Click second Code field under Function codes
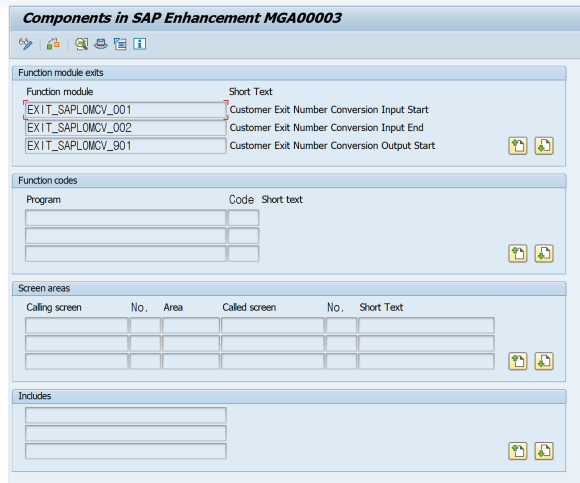Image resolution: width=580 pixels, height=483 pixels. click(243, 236)
